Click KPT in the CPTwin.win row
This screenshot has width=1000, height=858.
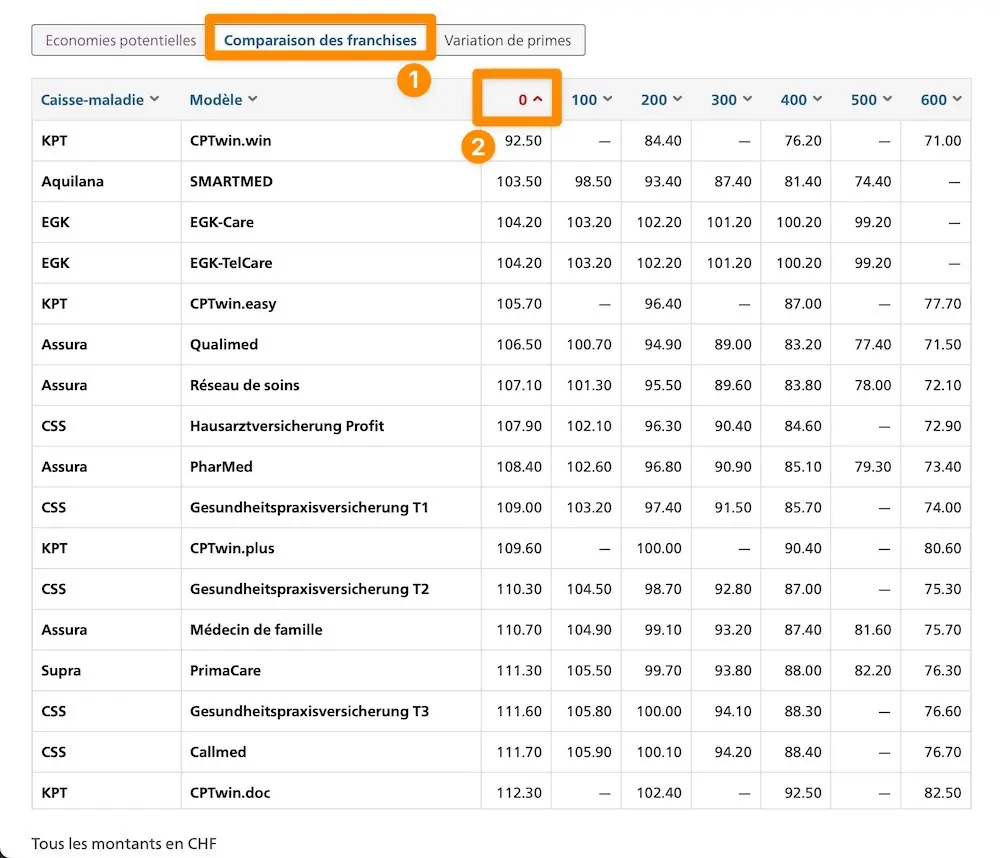click(x=54, y=140)
